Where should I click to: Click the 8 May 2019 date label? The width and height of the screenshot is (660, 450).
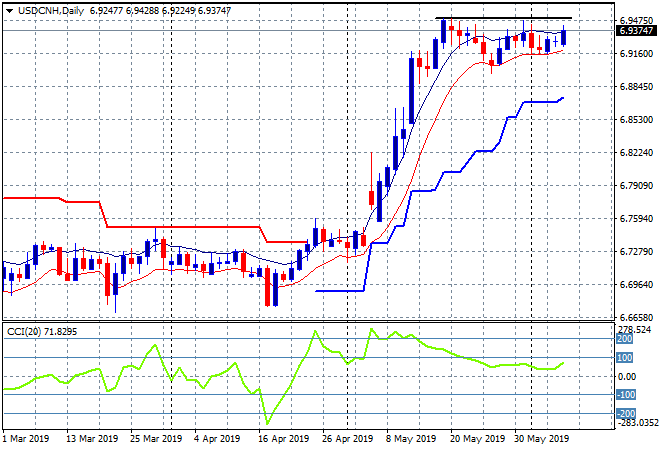pos(411,439)
